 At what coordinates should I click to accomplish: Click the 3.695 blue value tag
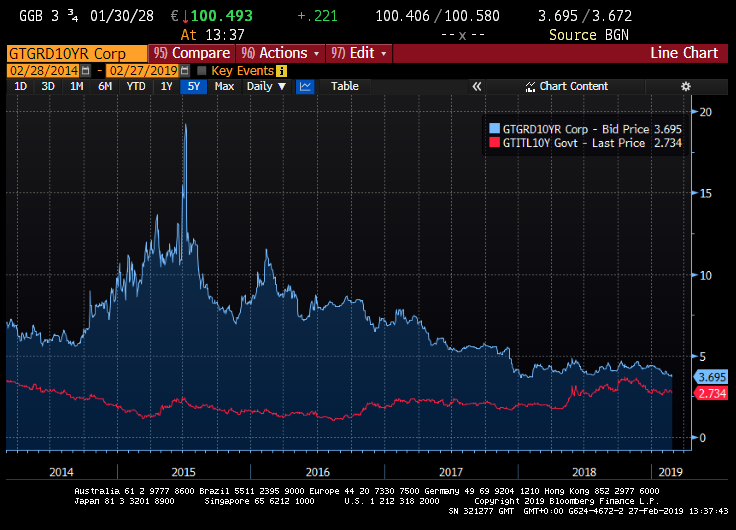point(712,377)
